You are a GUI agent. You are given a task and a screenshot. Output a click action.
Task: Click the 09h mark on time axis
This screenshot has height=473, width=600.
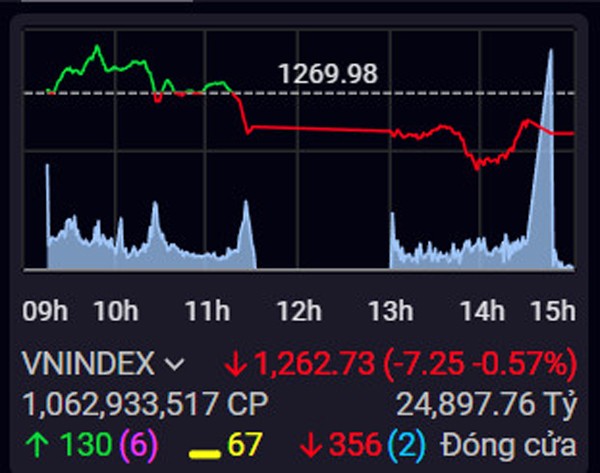coord(46,311)
